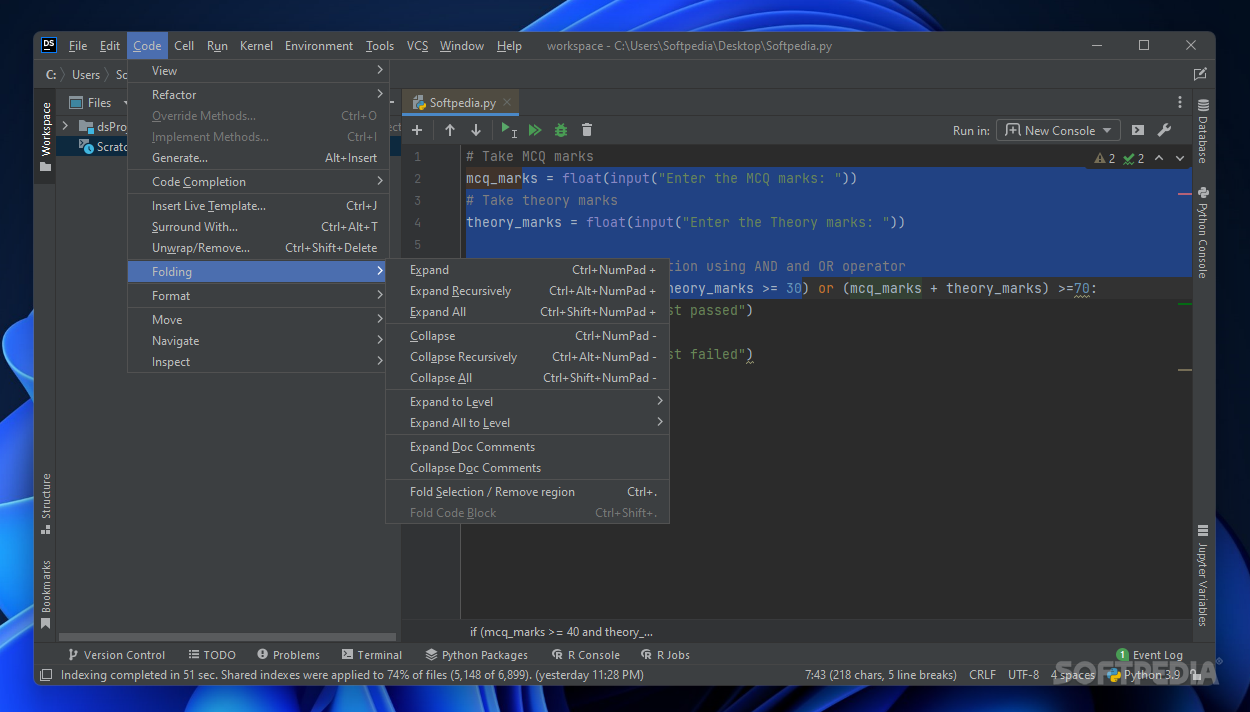Screen dimensions: 1250x712
Task: Choose Surround With... menu entry
Action: [258, 226]
